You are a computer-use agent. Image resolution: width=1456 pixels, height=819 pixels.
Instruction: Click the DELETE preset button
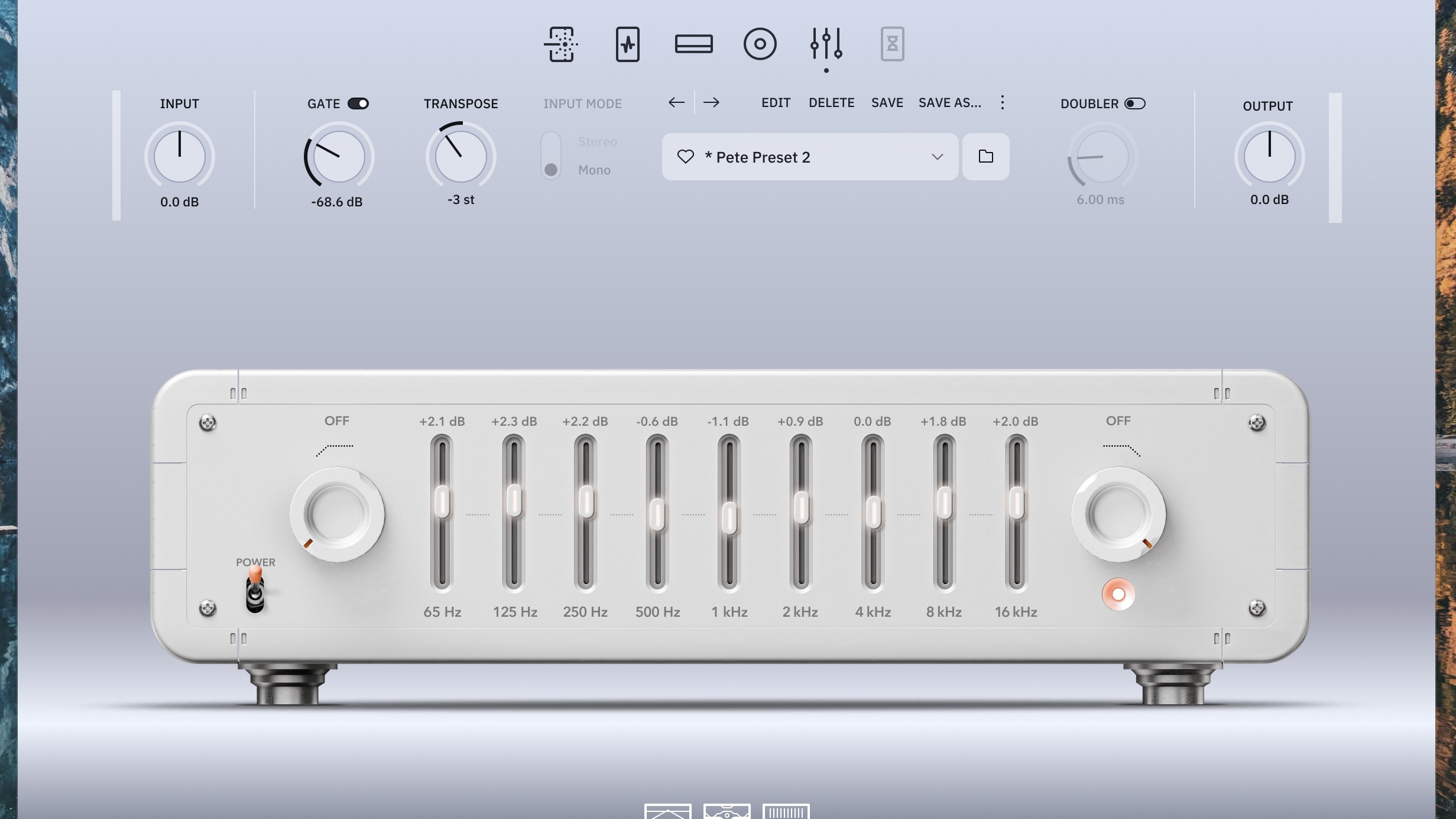click(831, 102)
